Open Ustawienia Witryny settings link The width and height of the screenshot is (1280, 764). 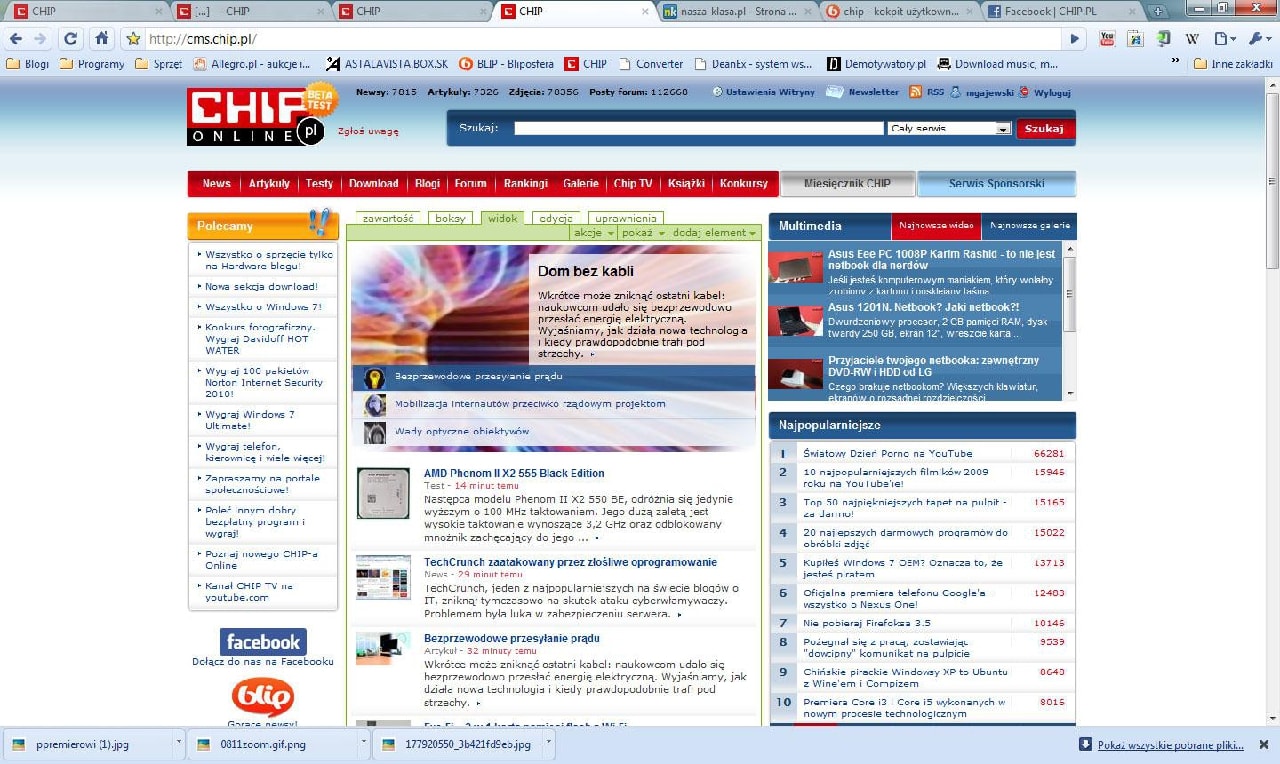[x=763, y=92]
